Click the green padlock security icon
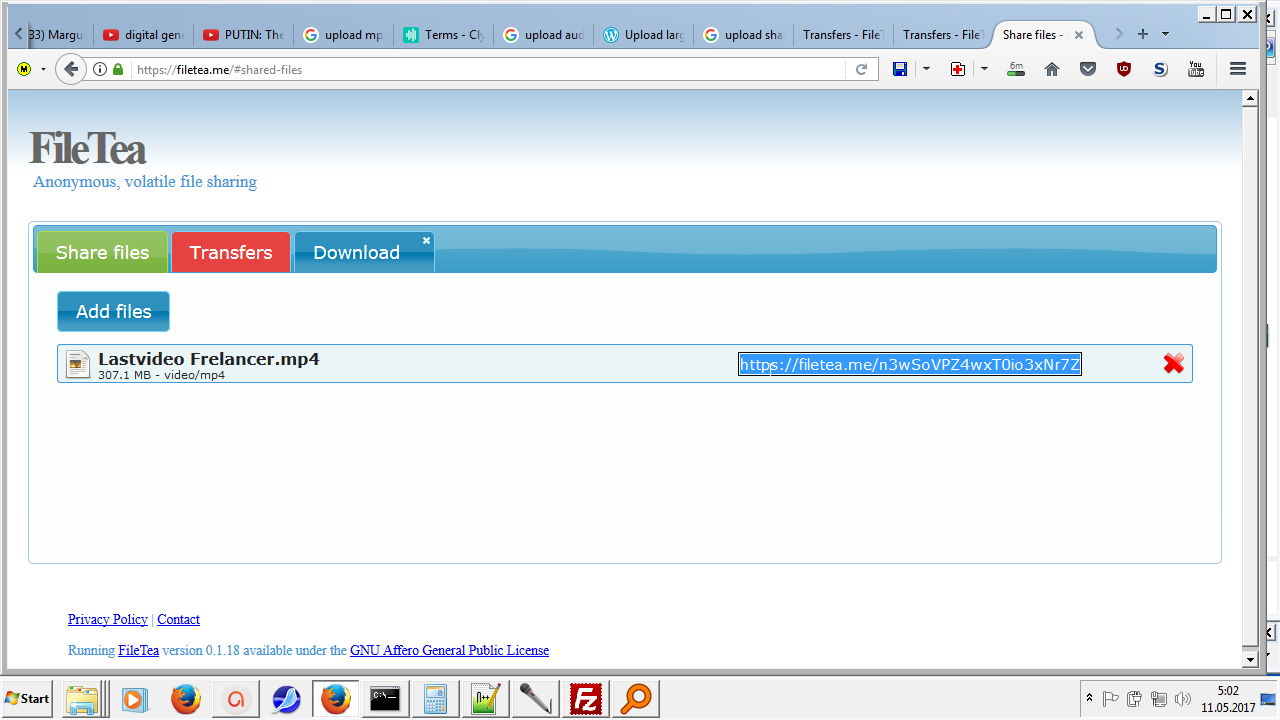This screenshot has width=1280, height=720. point(118,70)
